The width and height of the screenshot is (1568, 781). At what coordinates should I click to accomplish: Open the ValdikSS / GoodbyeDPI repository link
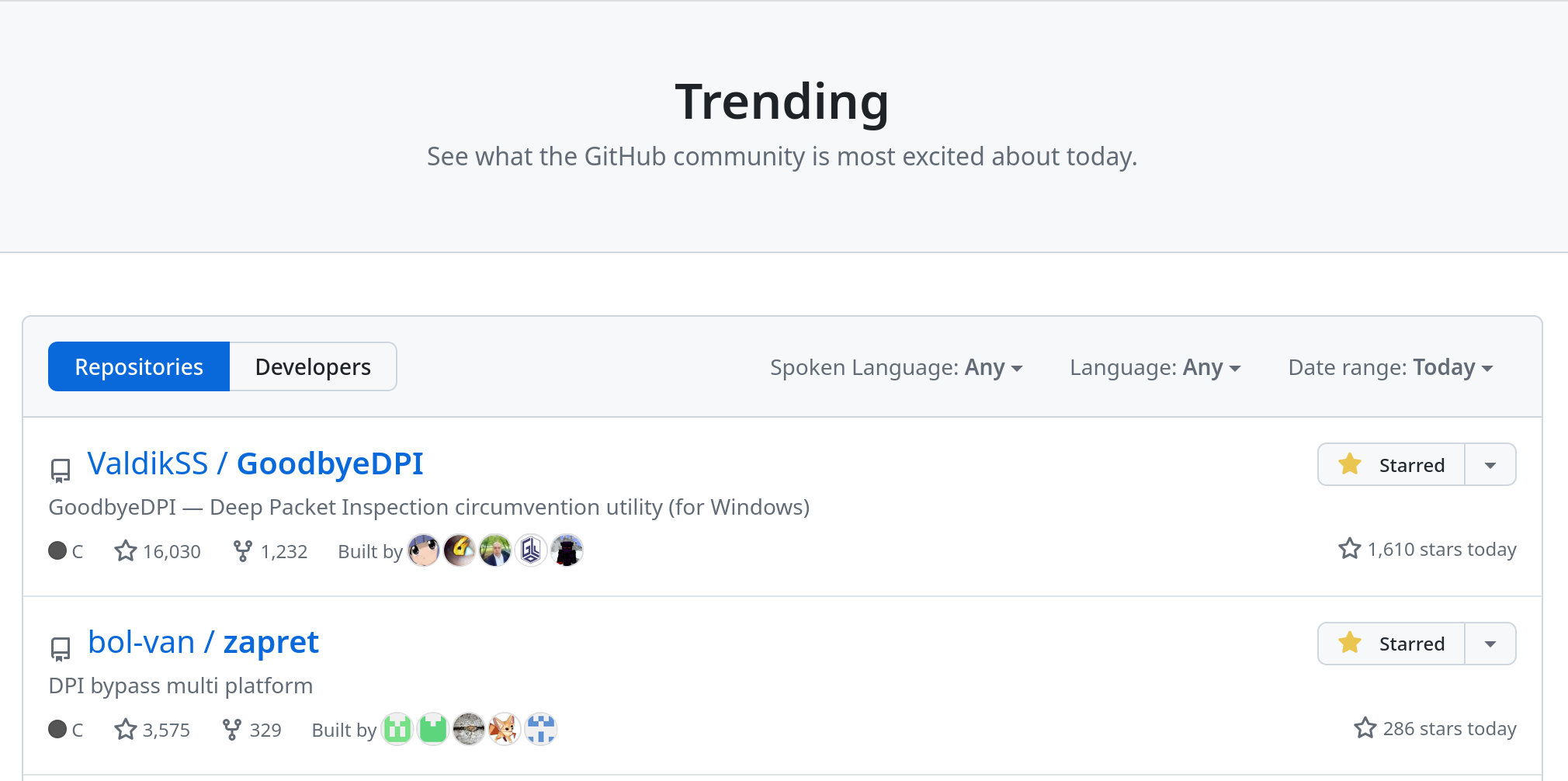click(x=329, y=463)
